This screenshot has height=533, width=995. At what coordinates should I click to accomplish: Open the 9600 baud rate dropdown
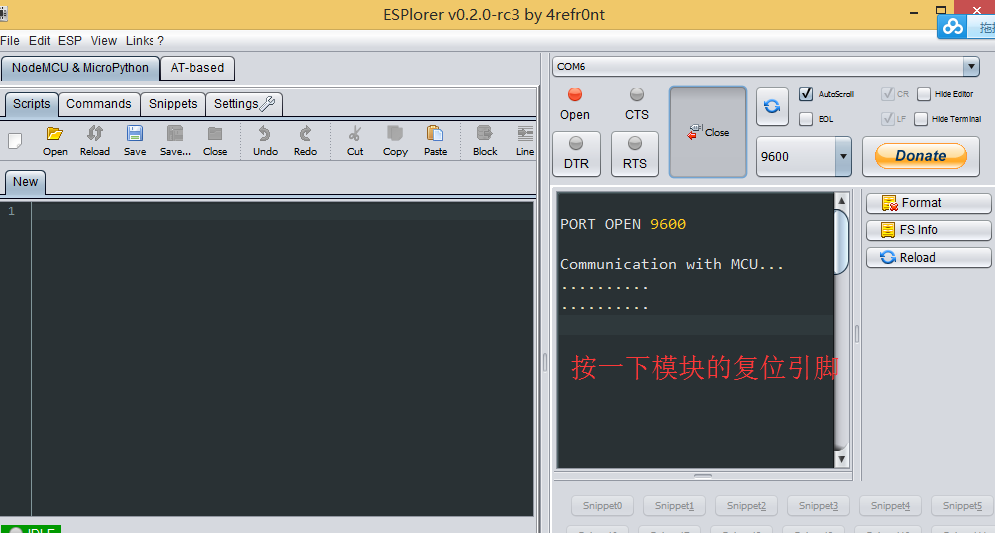pos(843,156)
